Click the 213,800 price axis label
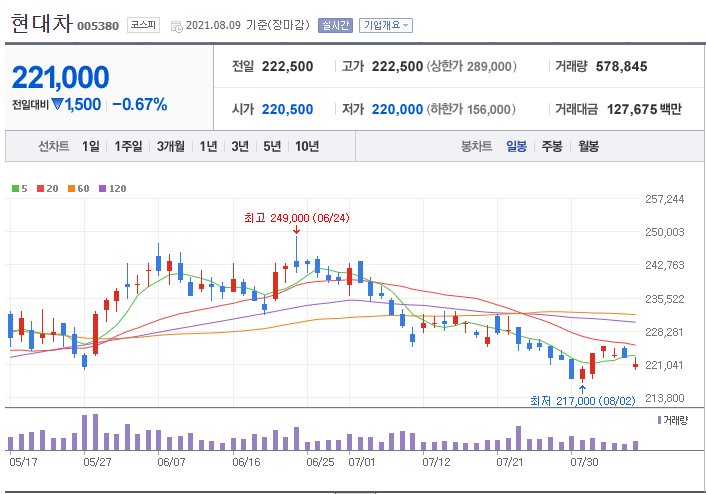The height and width of the screenshot is (494, 706). [665, 398]
